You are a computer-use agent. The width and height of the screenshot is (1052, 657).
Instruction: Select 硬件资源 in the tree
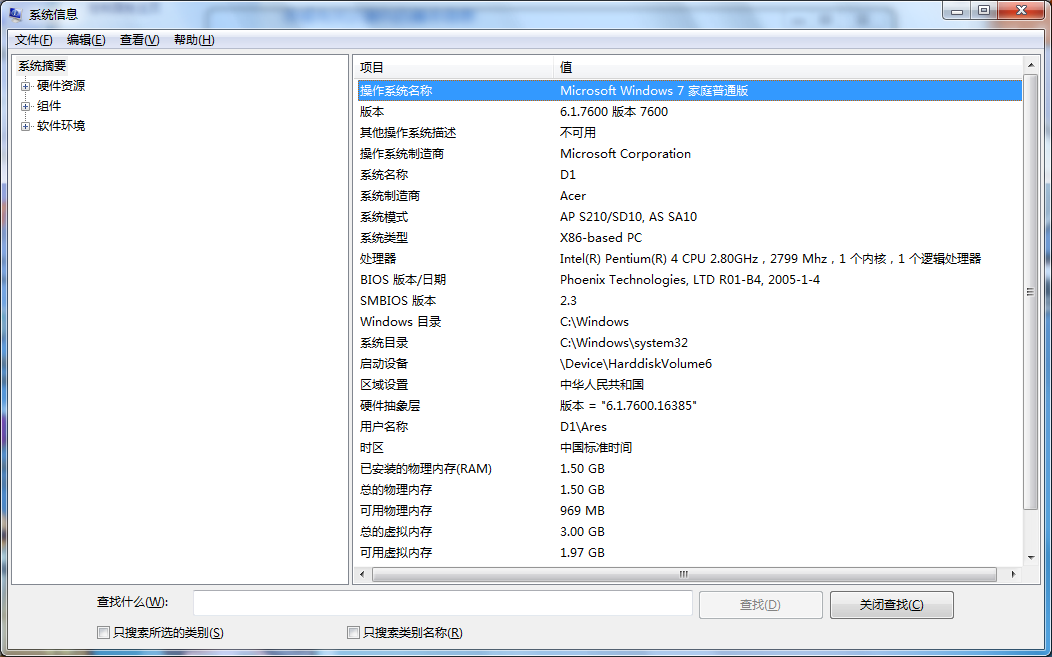coord(61,86)
